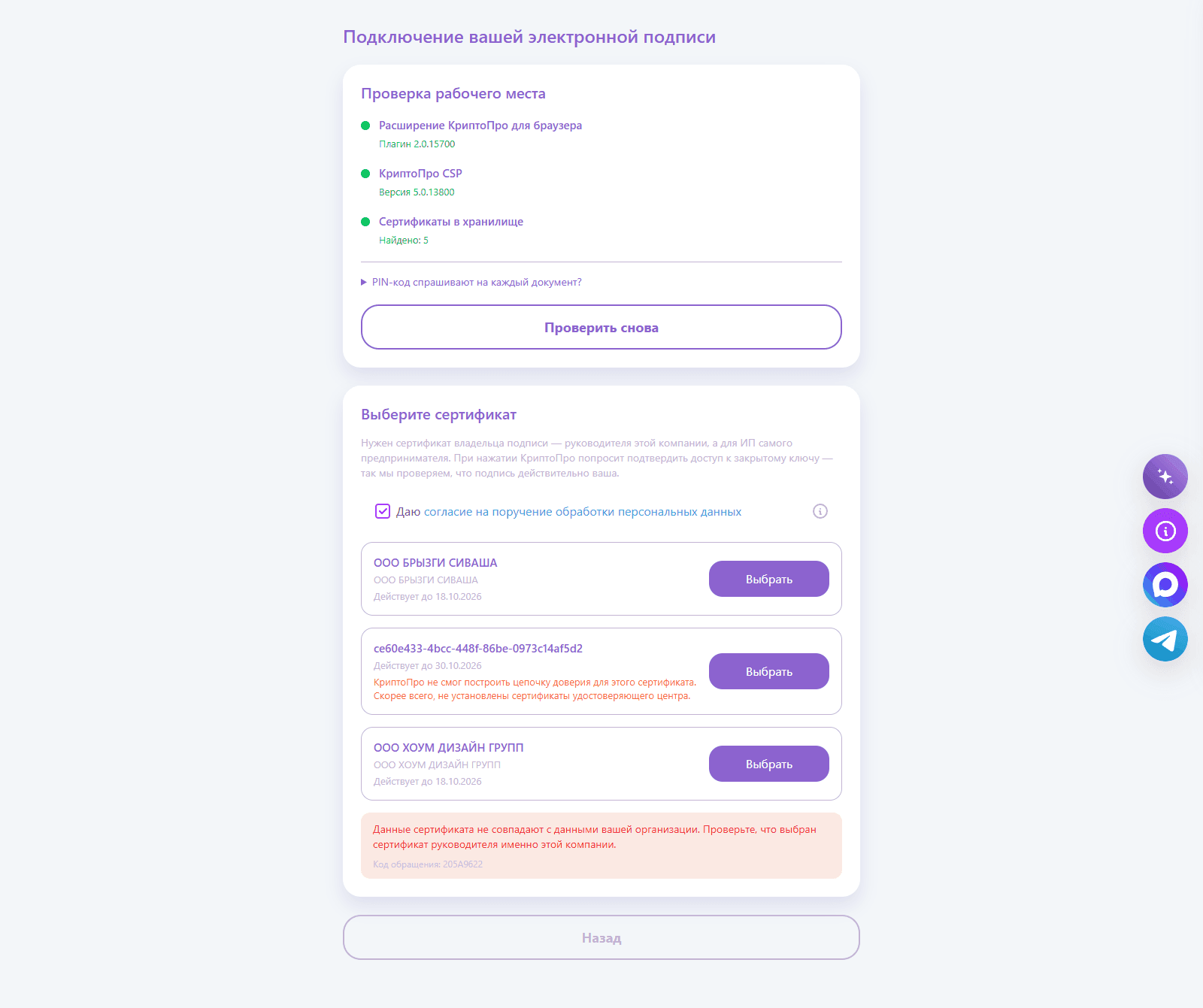Pick the ООО ХОУМ ДИЗАЙН ГРУПП certificate

click(769, 764)
